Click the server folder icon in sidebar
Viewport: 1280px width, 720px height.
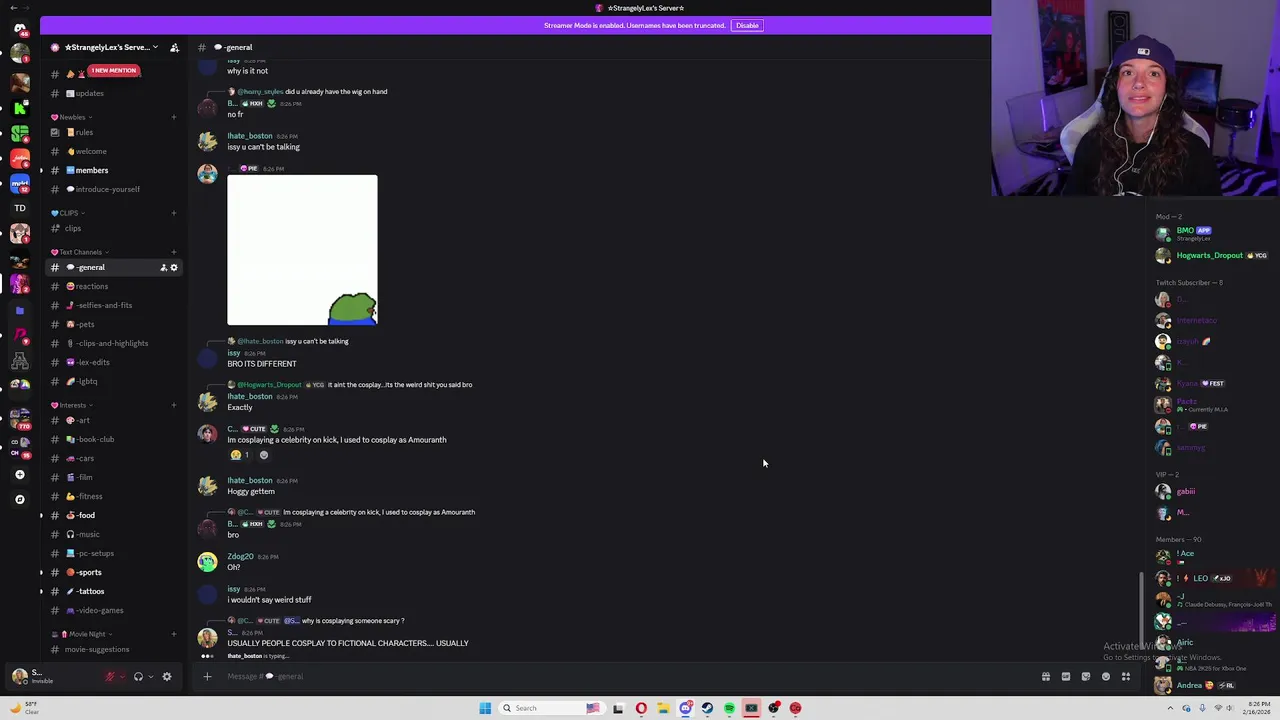tap(20, 310)
